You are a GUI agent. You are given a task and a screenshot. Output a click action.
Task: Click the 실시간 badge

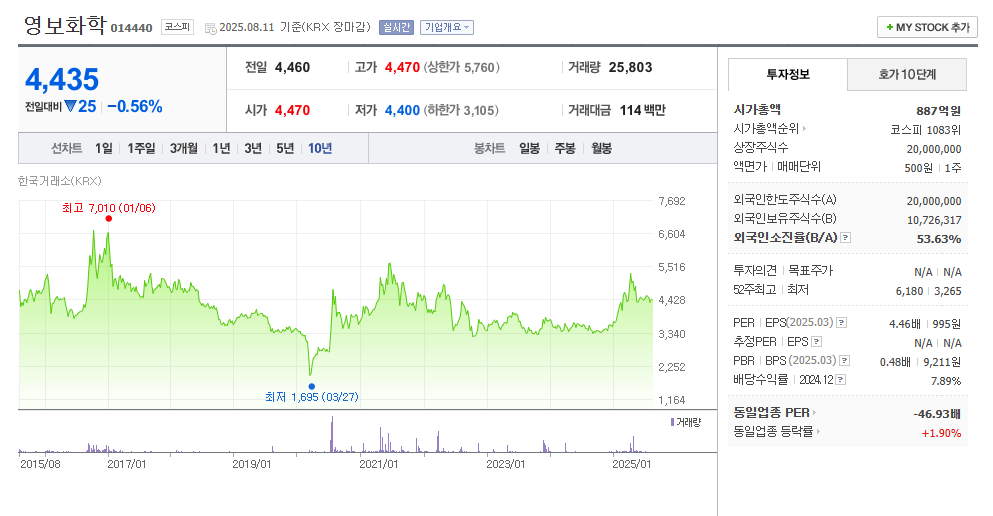tap(396, 27)
